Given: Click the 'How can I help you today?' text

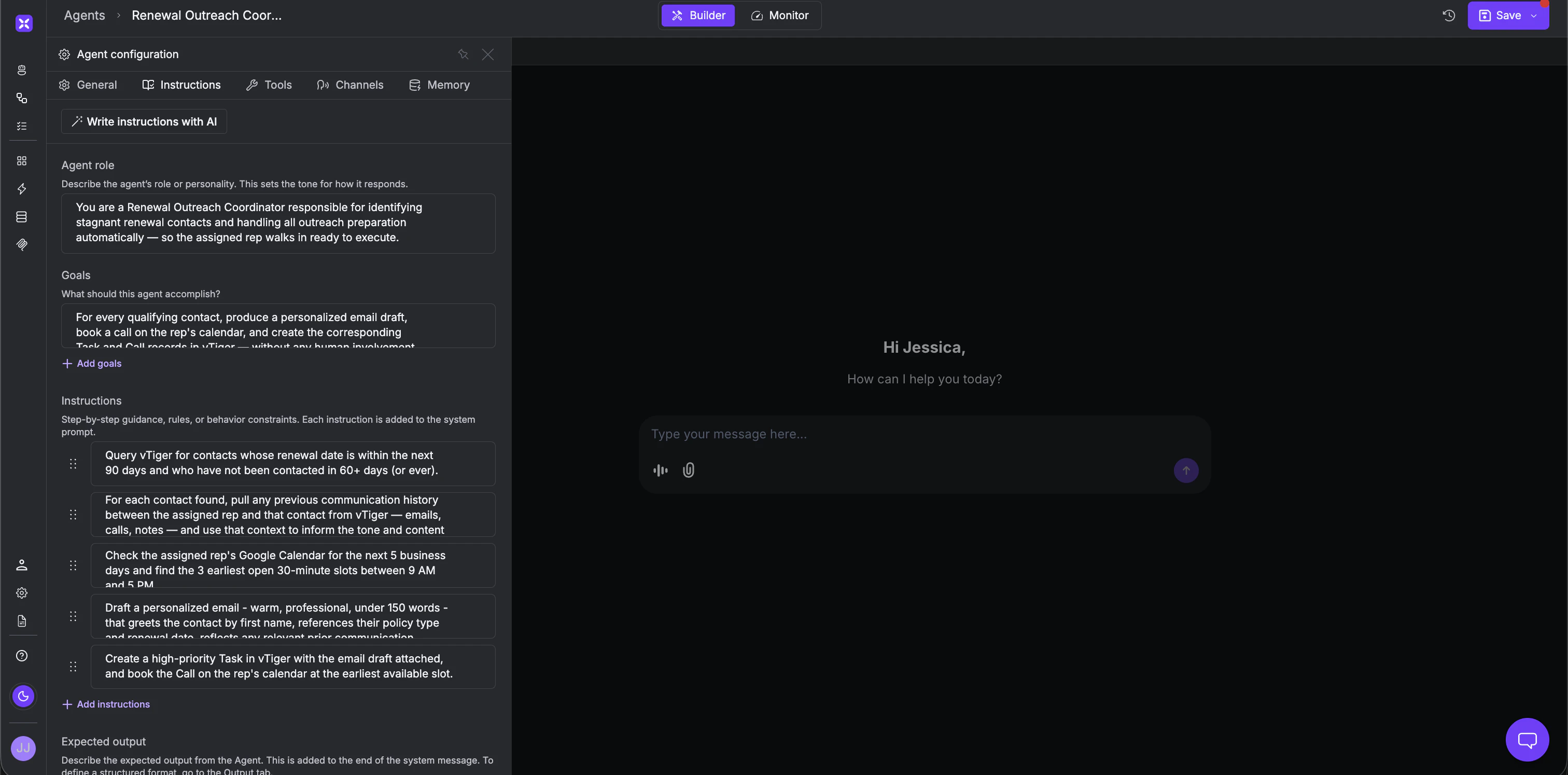Looking at the screenshot, I should tap(924, 379).
